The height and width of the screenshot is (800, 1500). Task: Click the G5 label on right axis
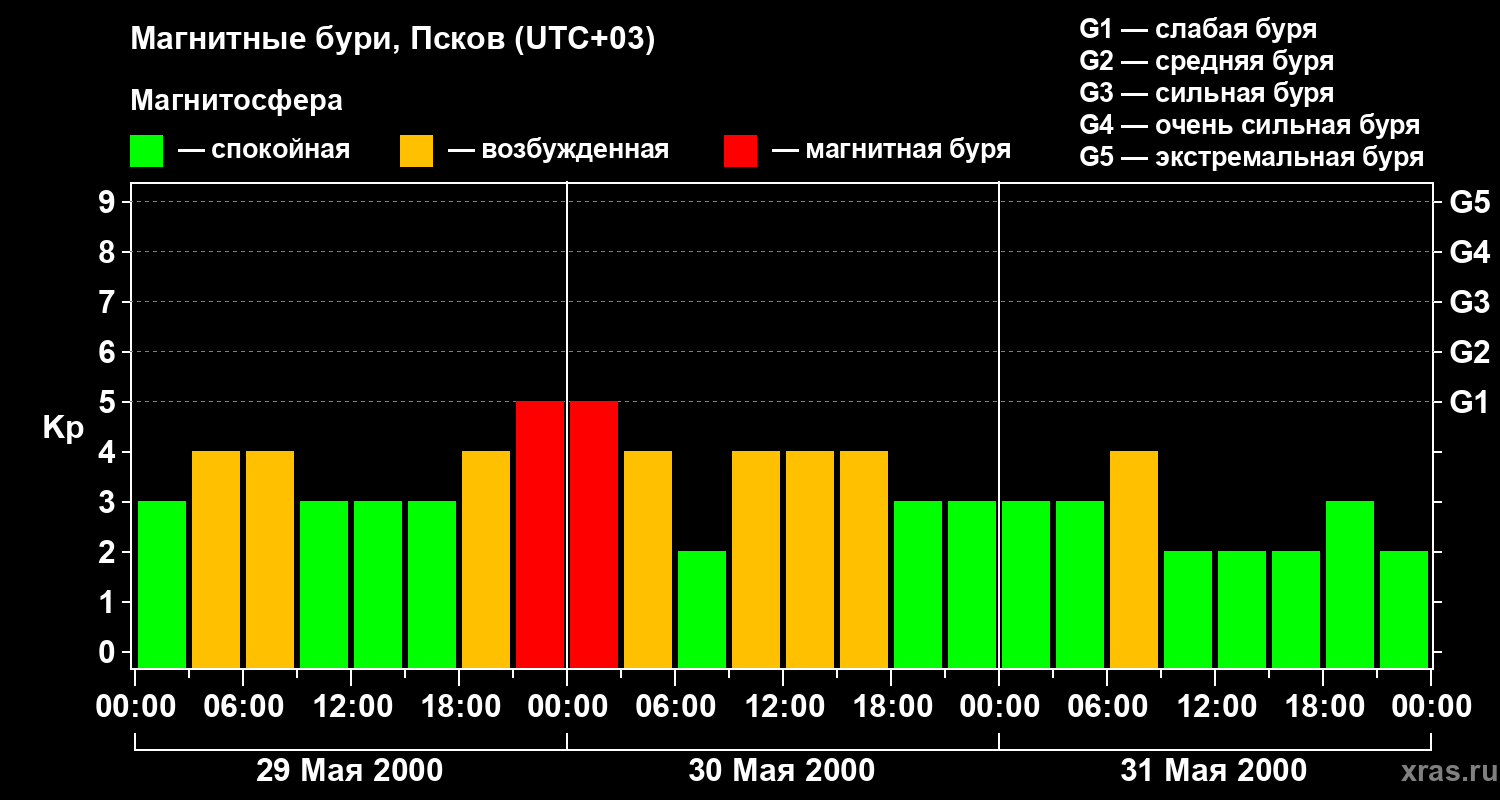[x=1468, y=203]
